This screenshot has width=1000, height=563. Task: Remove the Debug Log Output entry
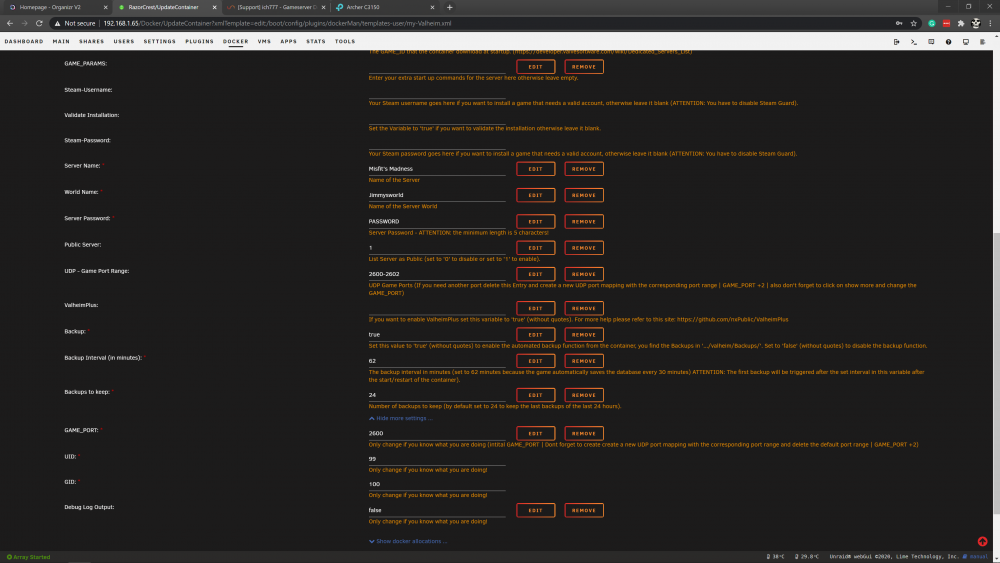point(584,511)
